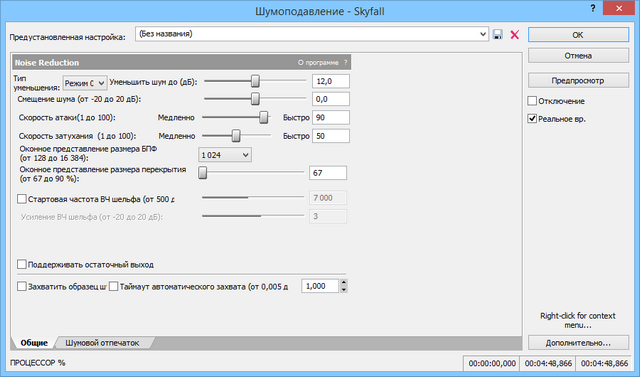This screenshot has height=377, width=640.
Task: Switch to the Общие tab
Action: coord(34,343)
